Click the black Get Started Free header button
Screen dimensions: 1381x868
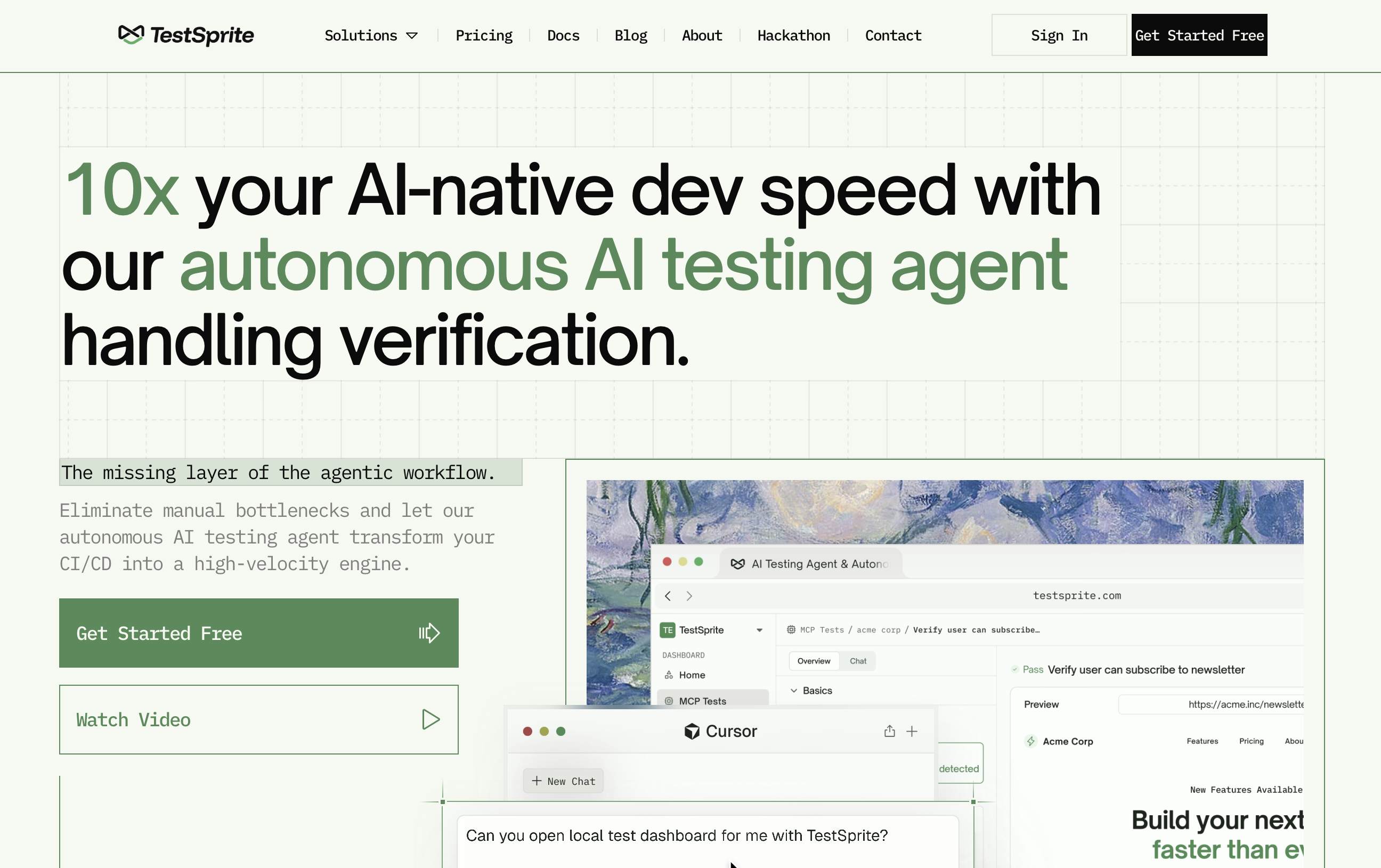coord(1199,35)
